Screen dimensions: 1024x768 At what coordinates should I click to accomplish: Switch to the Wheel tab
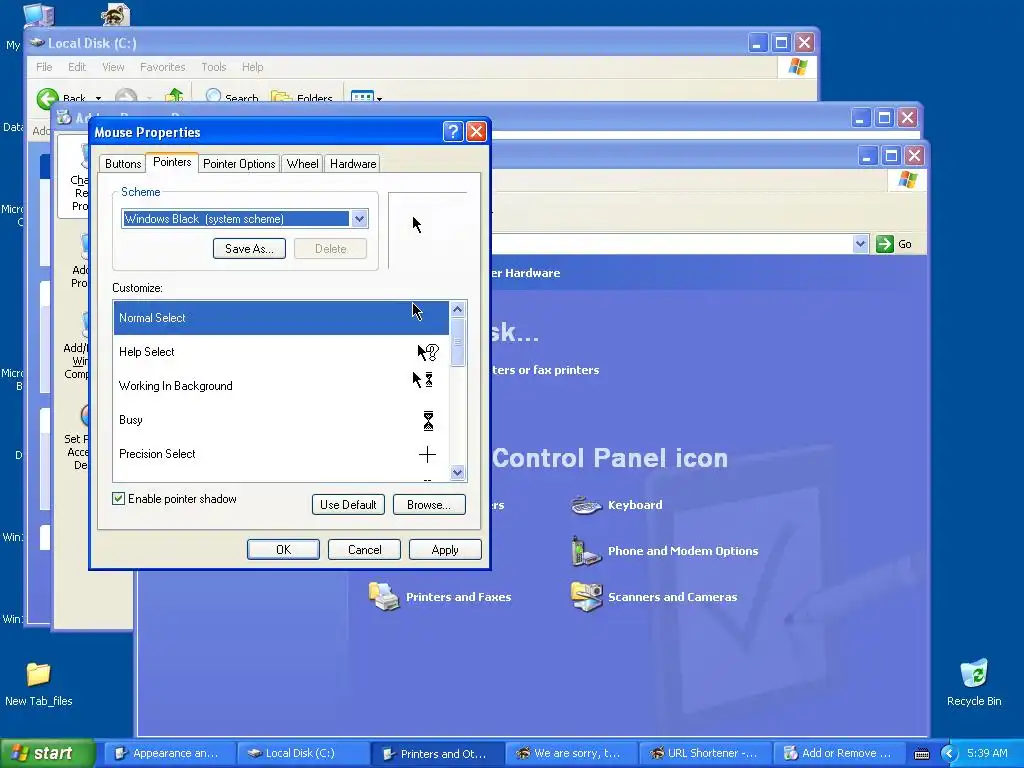click(302, 164)
